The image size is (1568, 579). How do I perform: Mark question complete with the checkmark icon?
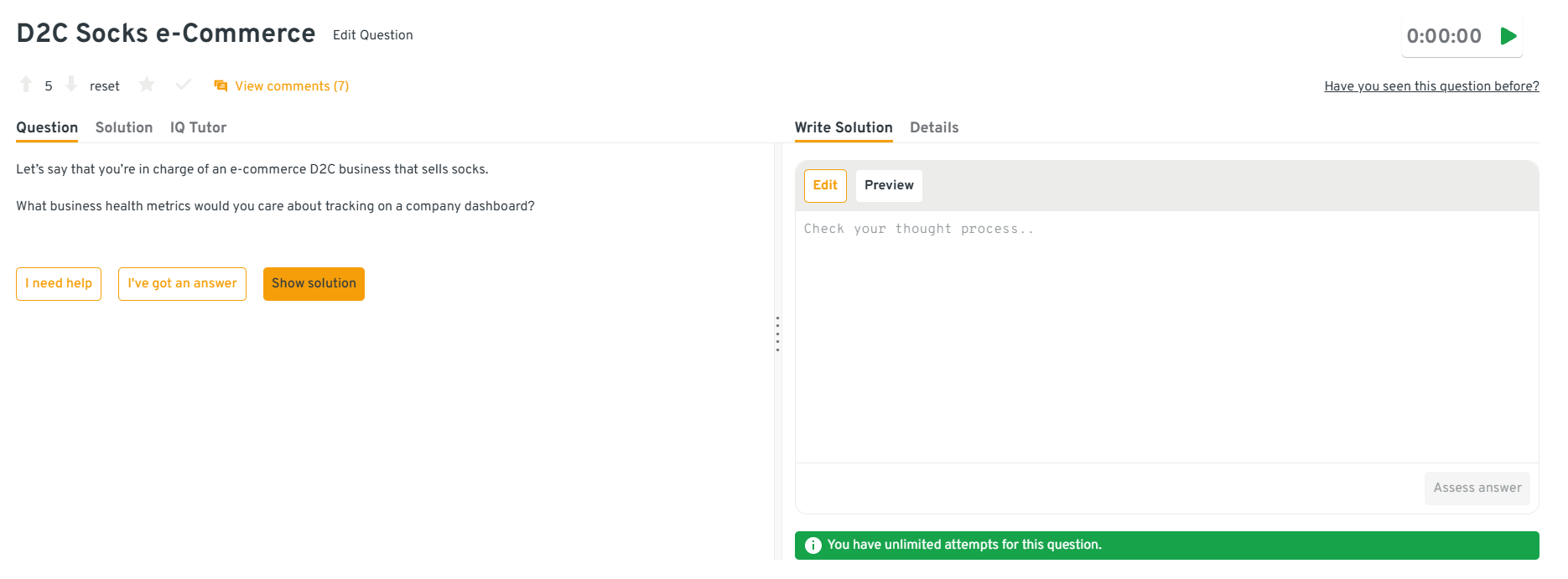coord(184,85)
